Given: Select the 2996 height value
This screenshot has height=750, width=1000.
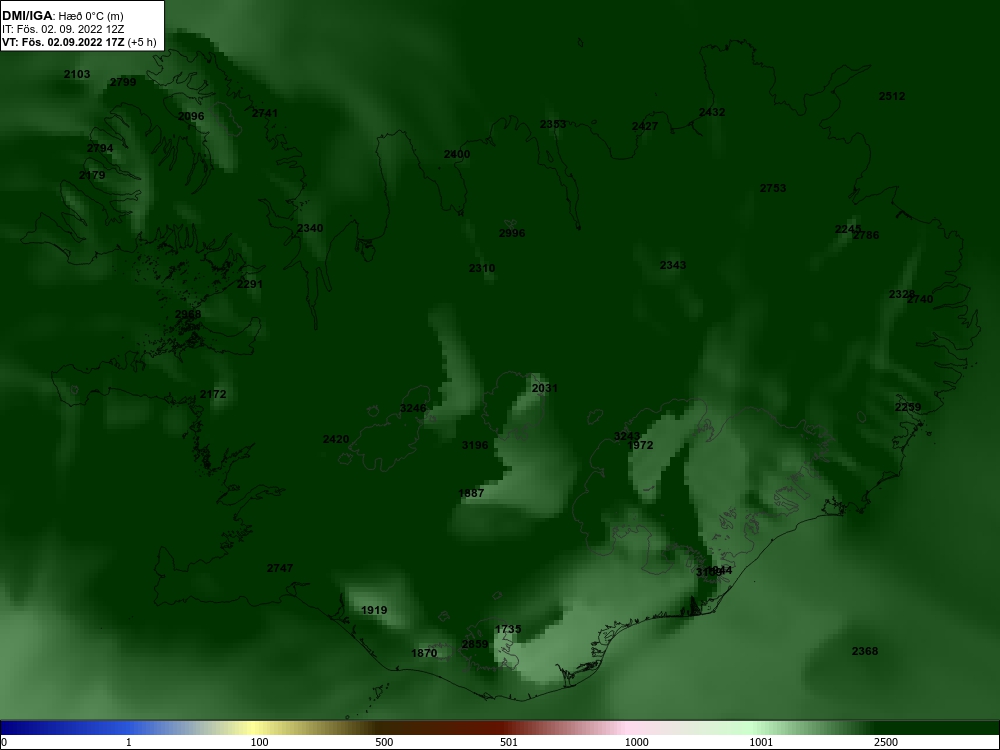Looking at the screenshot, I should tap(512, 233).
